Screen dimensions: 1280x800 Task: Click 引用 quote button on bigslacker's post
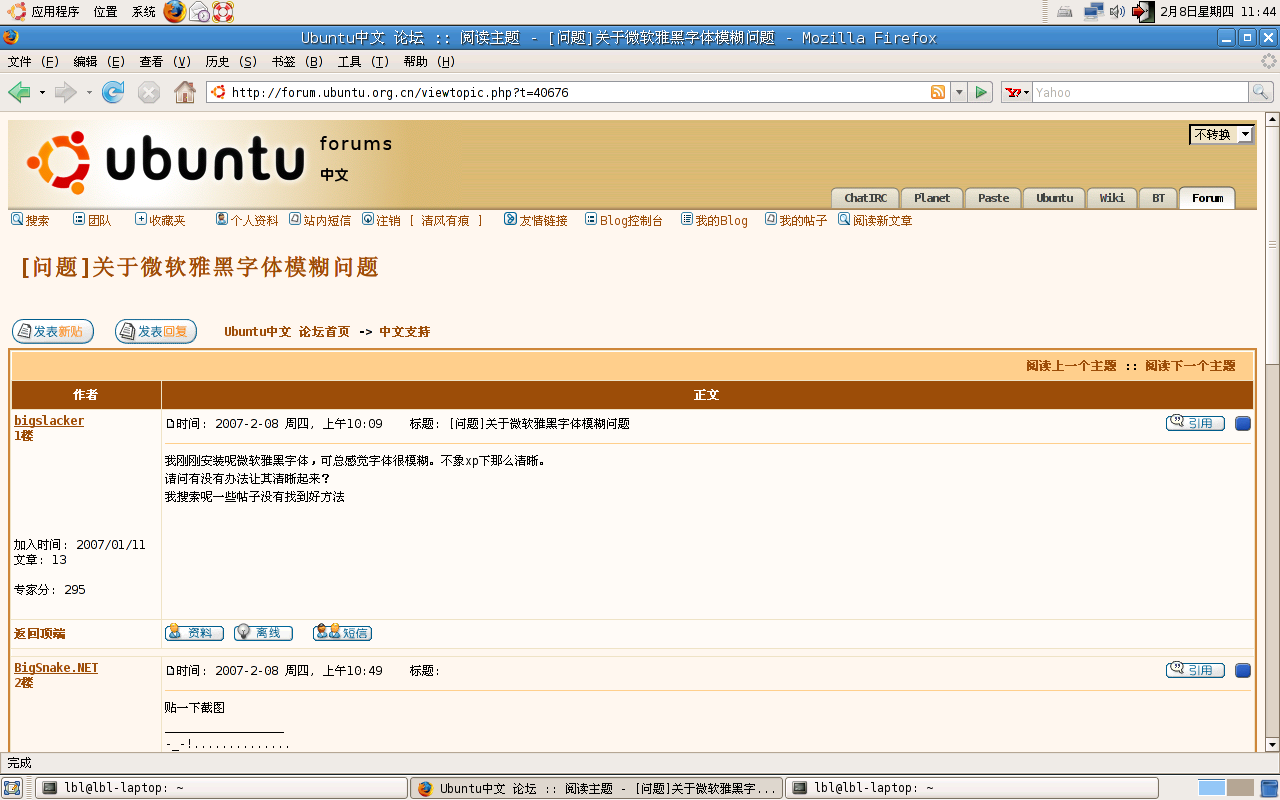[1195, 423]
